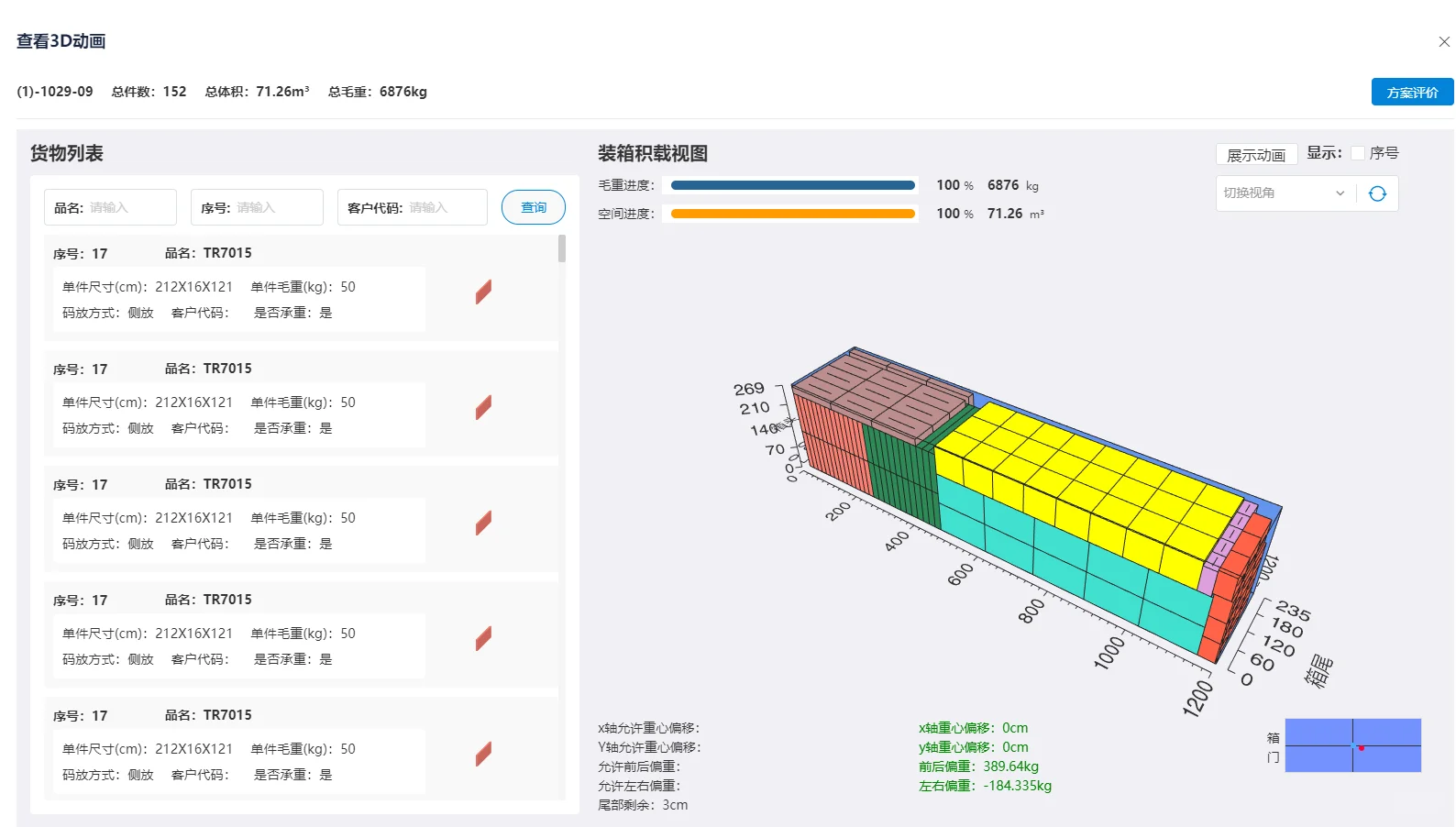Focus the 序号 input field
The width and height of the screenshot is (1456, 827).
[257, 207]
